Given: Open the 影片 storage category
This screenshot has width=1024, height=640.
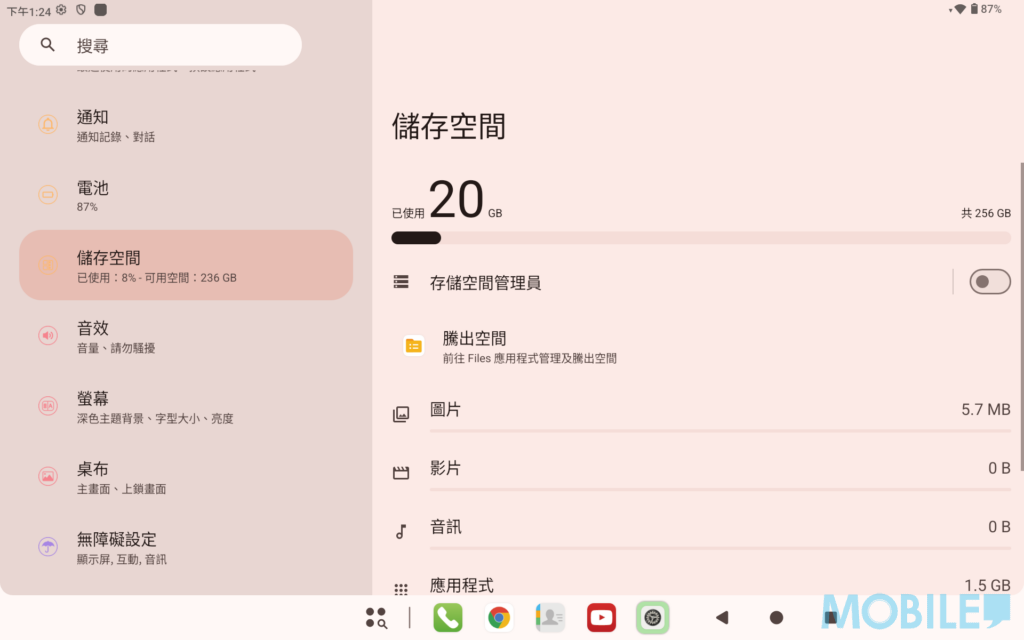Looking at the screenshot, I should [x=700, y=470].
